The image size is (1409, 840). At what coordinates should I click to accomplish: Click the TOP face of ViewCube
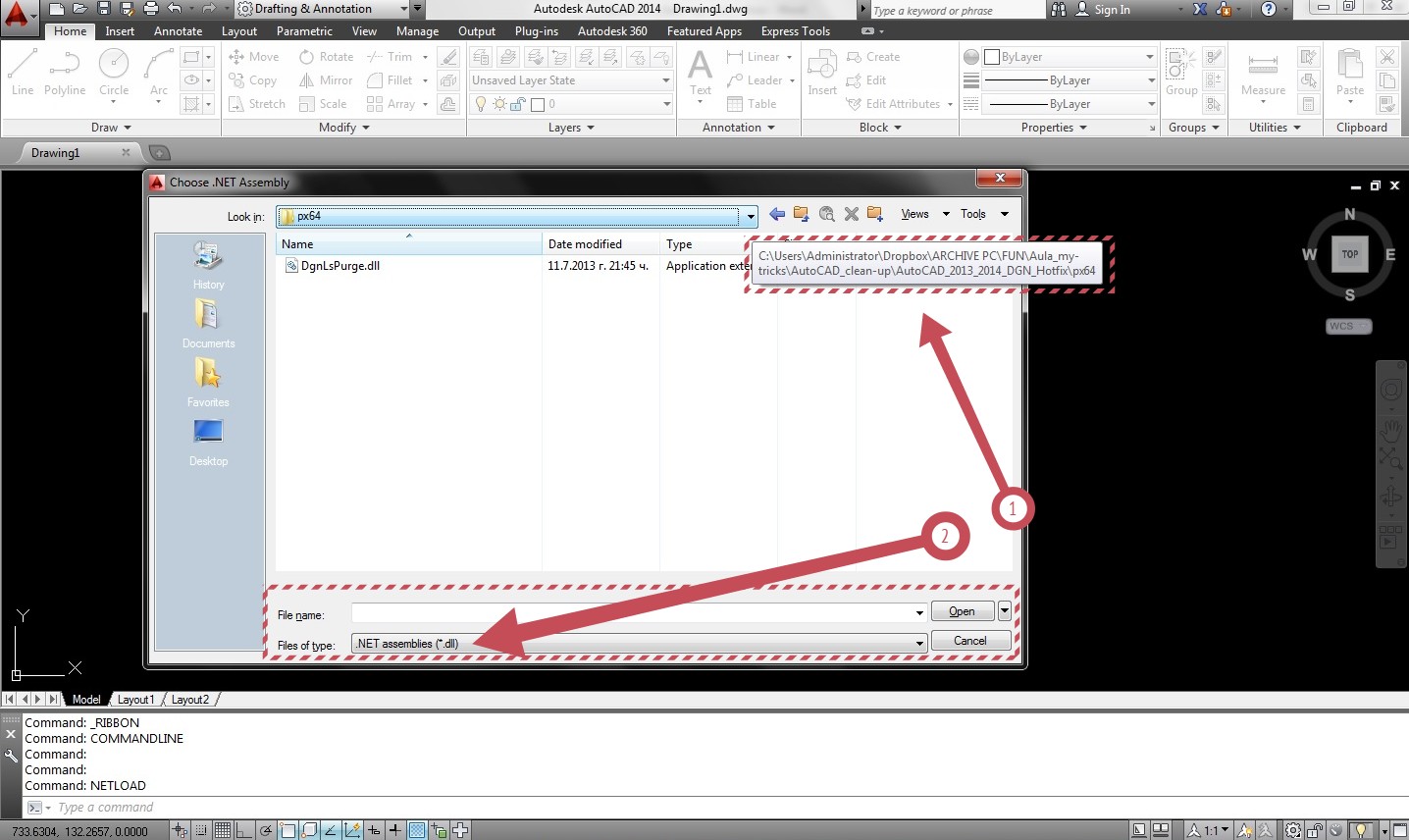[x=1350, y=254]
